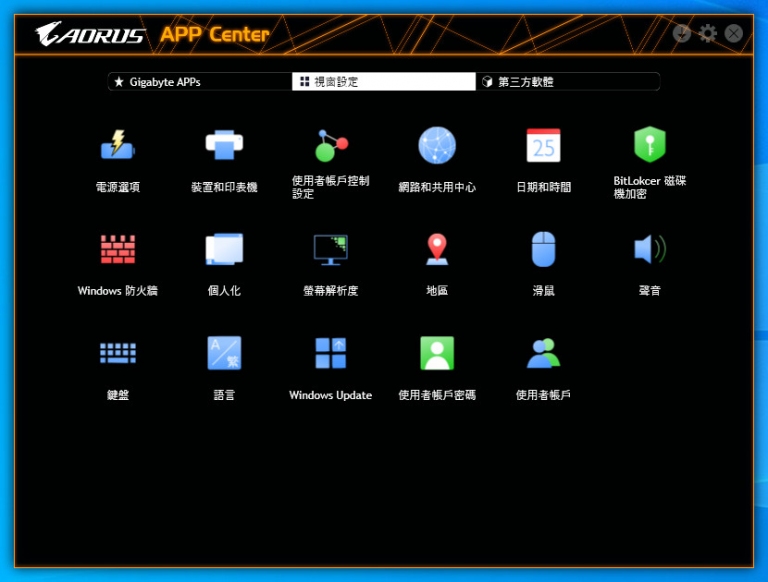Click the 使用者帳戶密碼 label text

click(x=437, y=395)
